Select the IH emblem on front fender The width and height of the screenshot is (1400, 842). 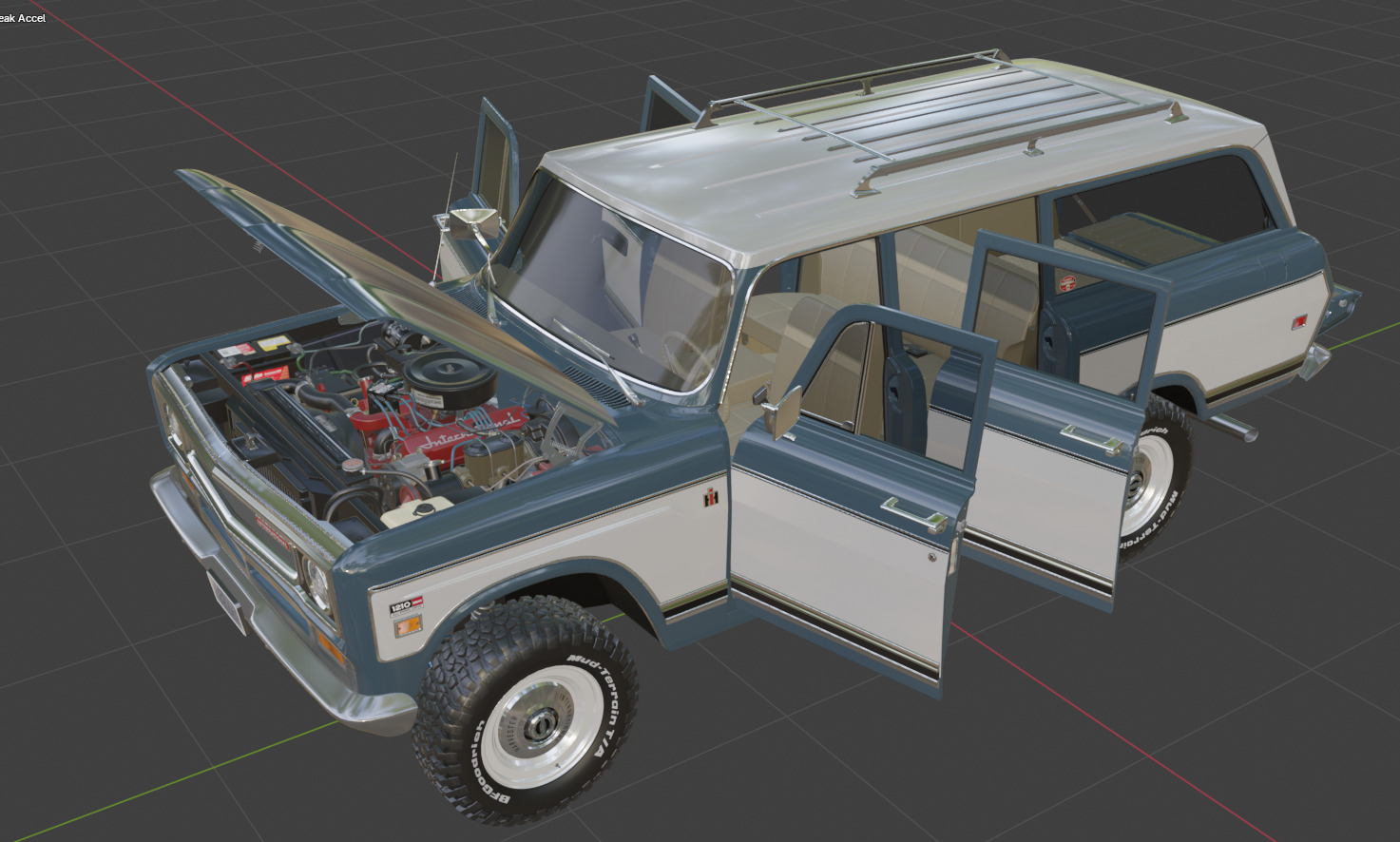[710, 498]
